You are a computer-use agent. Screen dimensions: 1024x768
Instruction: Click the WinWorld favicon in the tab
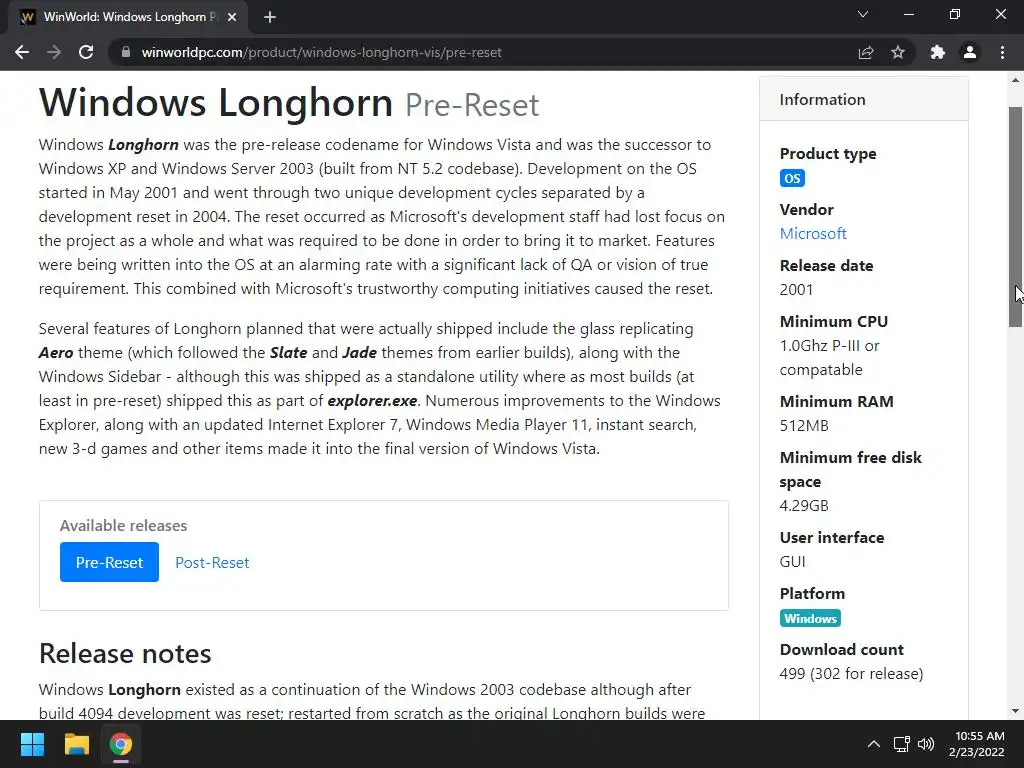[27, 17]
